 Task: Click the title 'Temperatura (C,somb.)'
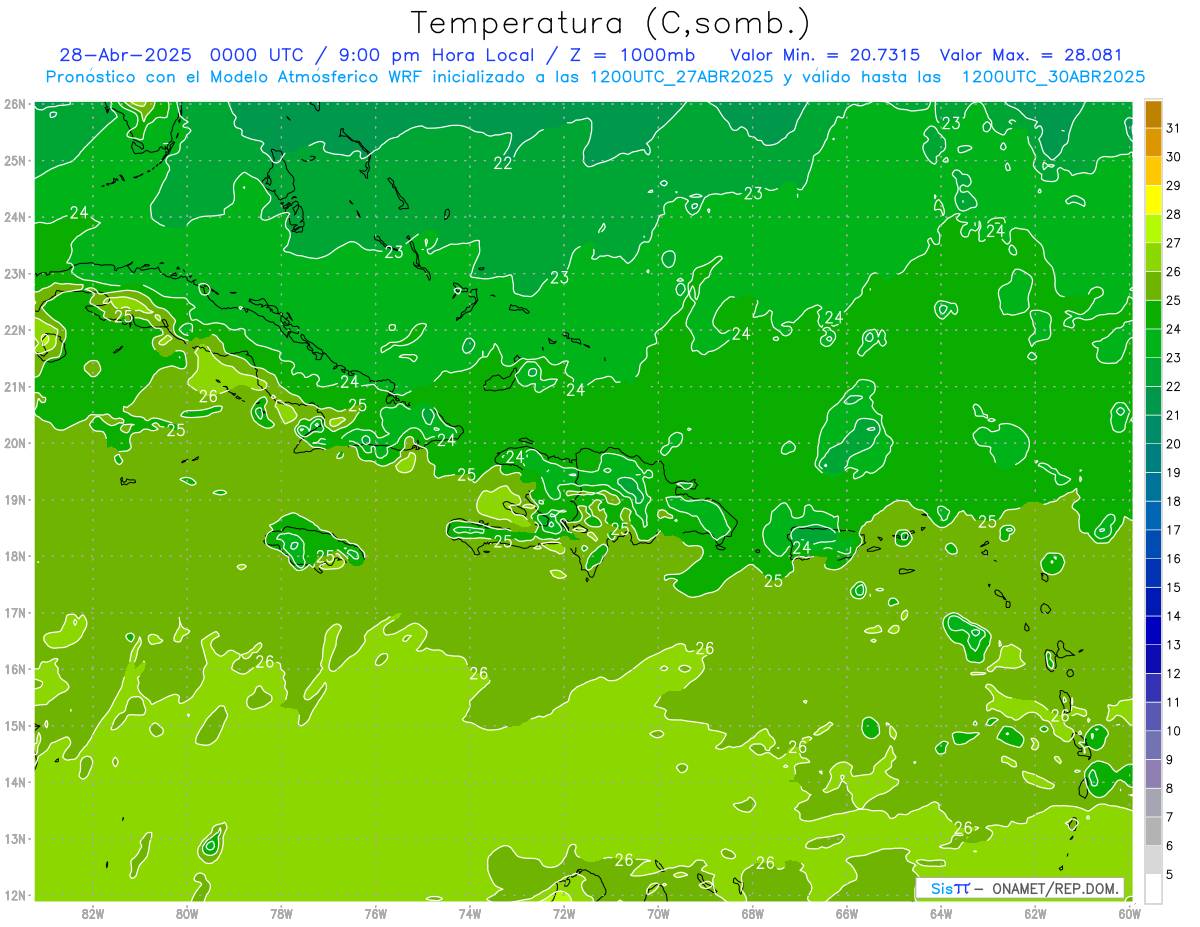(x=611, y=23)
